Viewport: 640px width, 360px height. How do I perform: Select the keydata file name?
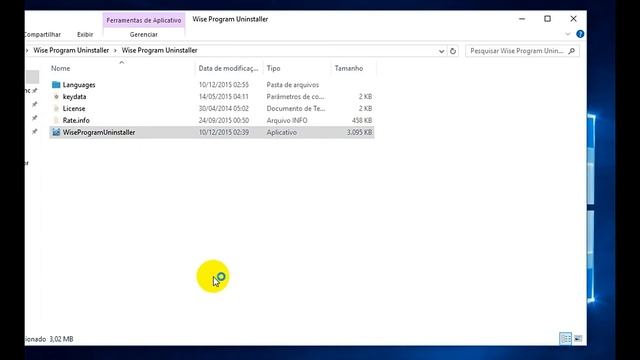(74, 97)
